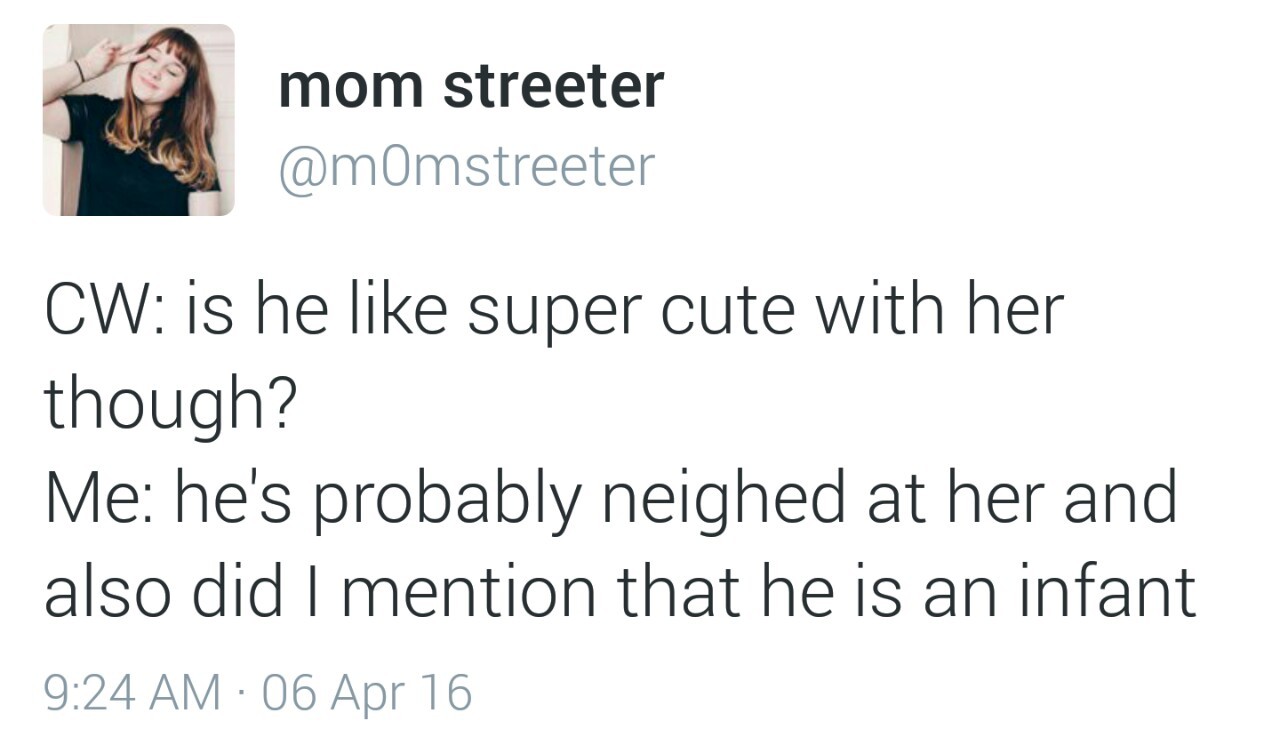The height and width of the screenshot is (745, 1280).
Task: Click the first tweet line starting with CW
Action: (553, 310)
